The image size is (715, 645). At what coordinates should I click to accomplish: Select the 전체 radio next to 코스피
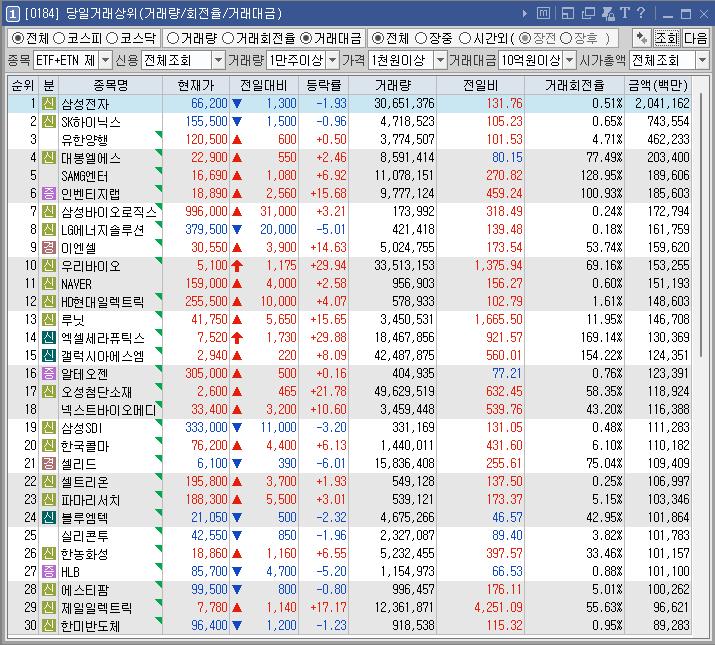pyautogui.click(x=17, y=38)
